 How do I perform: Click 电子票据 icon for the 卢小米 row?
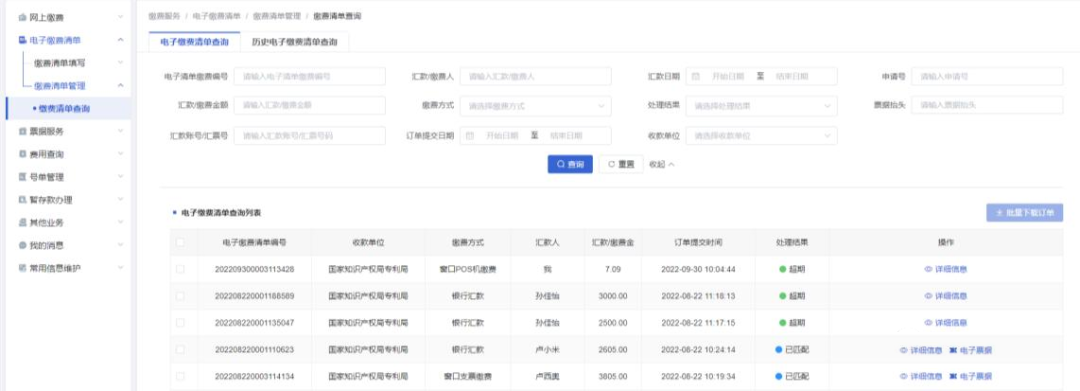[x=953, y=350]
